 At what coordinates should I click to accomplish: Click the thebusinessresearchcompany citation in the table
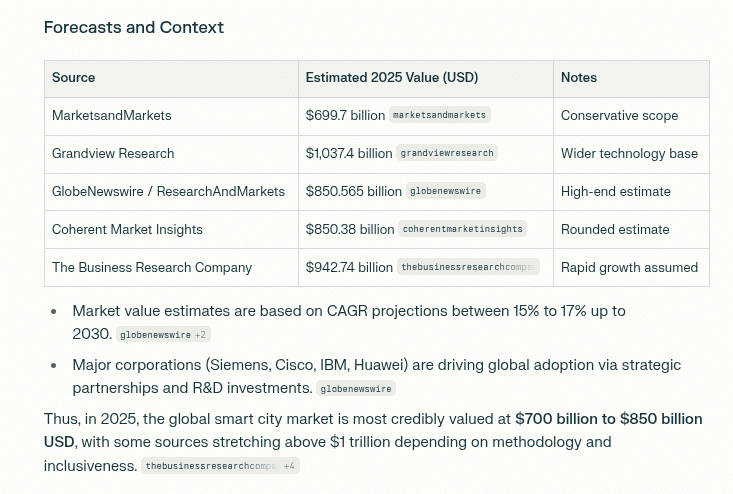468,267
